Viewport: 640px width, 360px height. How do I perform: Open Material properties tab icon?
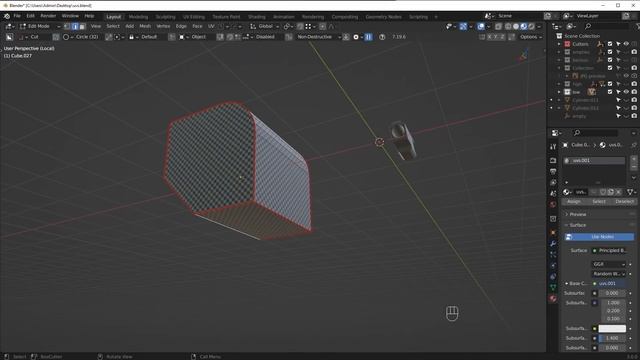(x=553, y=298)
